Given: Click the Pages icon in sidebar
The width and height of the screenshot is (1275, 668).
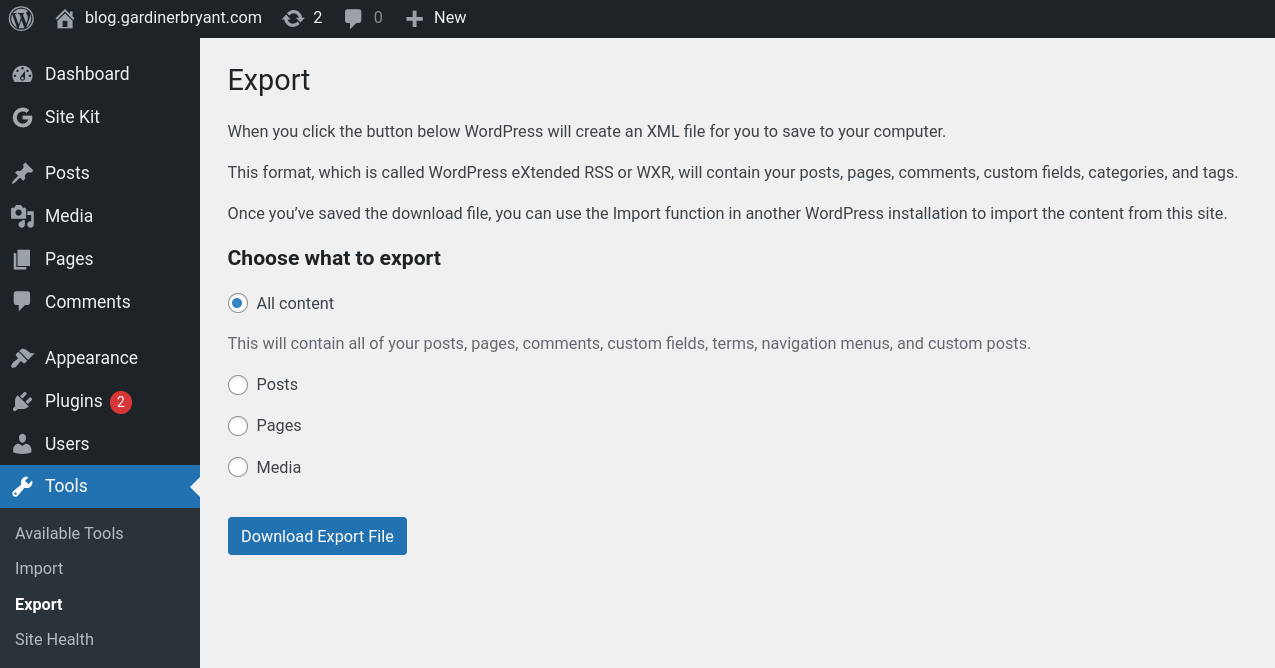Looking at the screenshot, I should click(22, 259).
